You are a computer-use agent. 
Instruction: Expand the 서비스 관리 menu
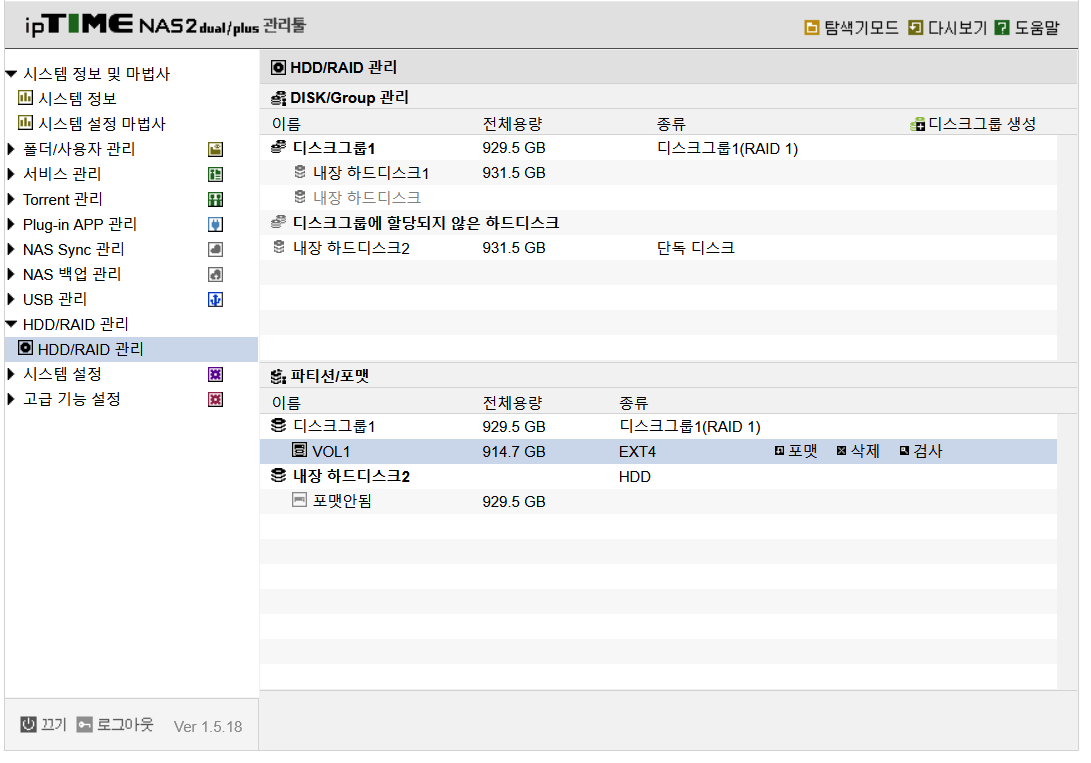click(x=10, y=173)
